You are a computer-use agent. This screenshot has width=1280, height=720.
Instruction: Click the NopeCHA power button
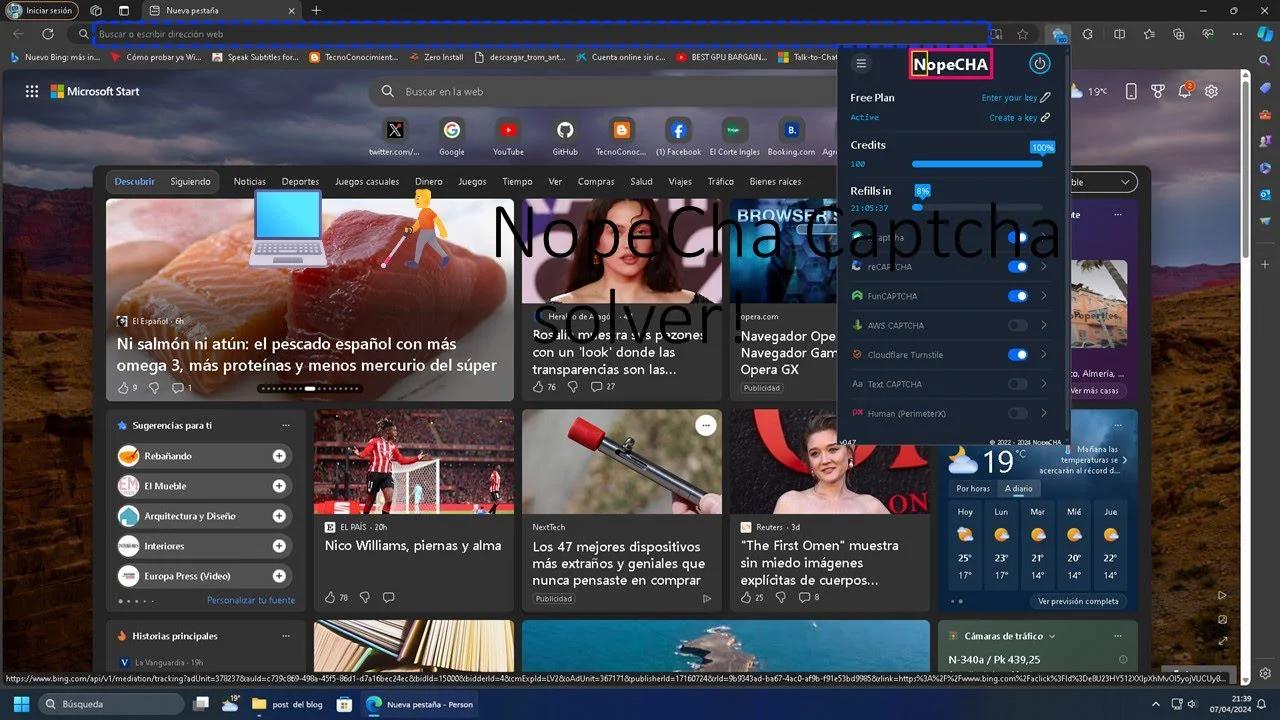(x=1040, y=64)
